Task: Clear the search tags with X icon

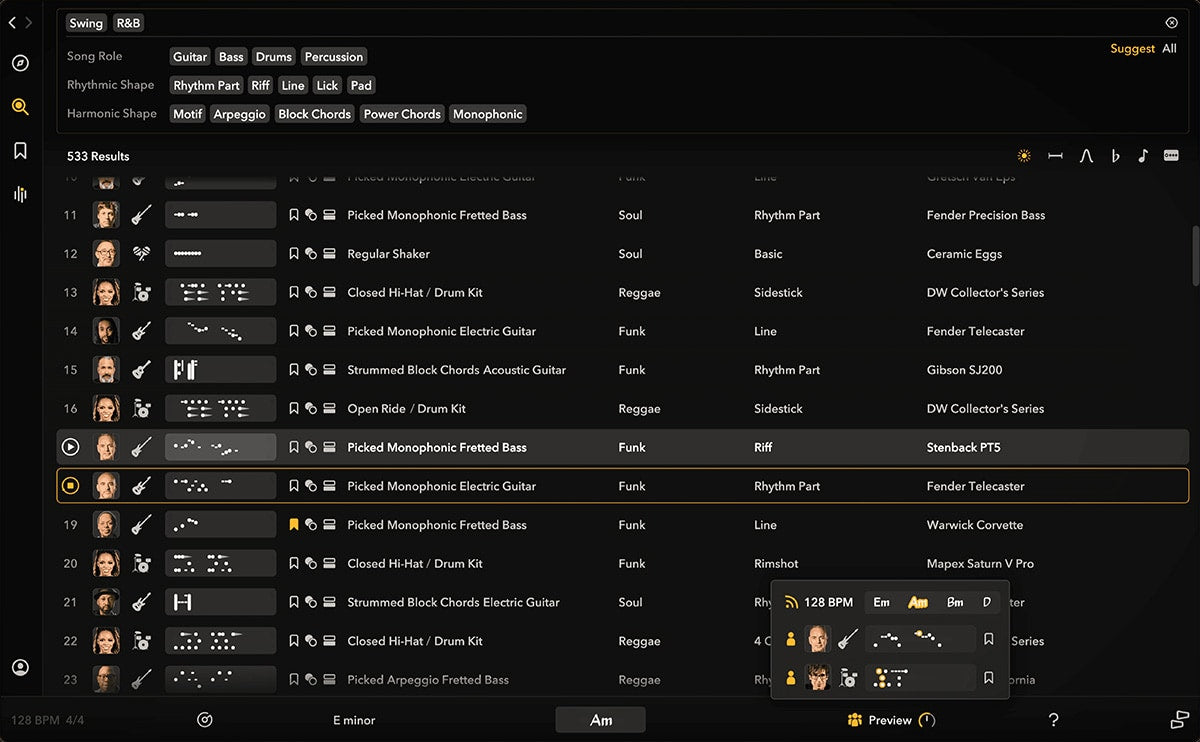Action: pos(1171,23)
